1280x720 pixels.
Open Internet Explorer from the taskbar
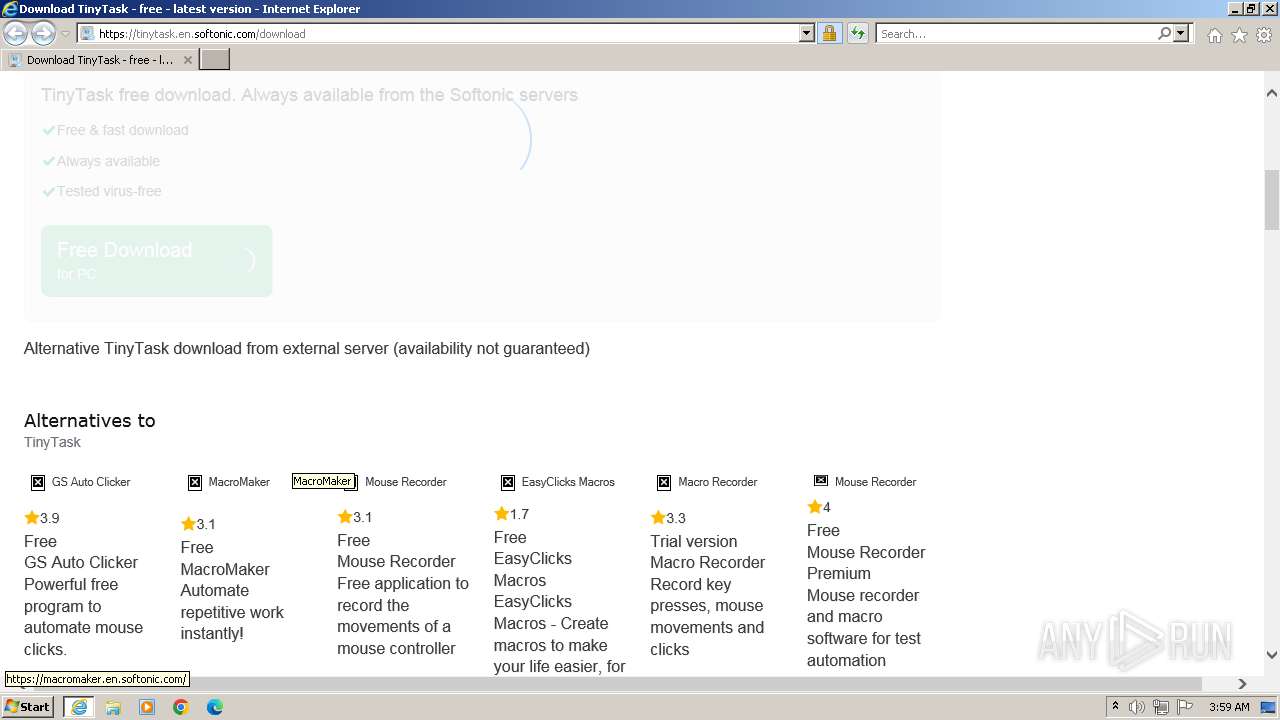pos(79,707)
